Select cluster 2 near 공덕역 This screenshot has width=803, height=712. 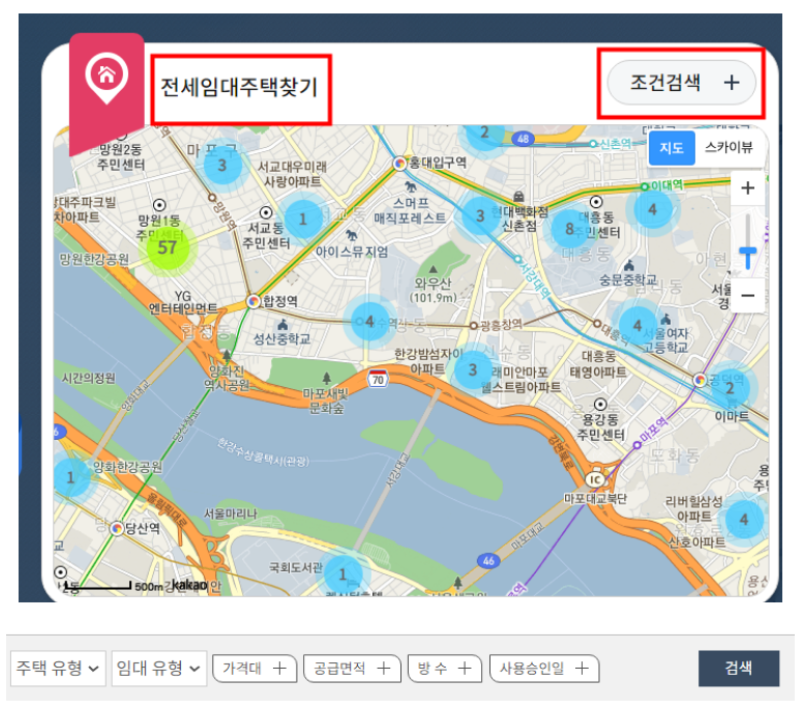(730, 388)
